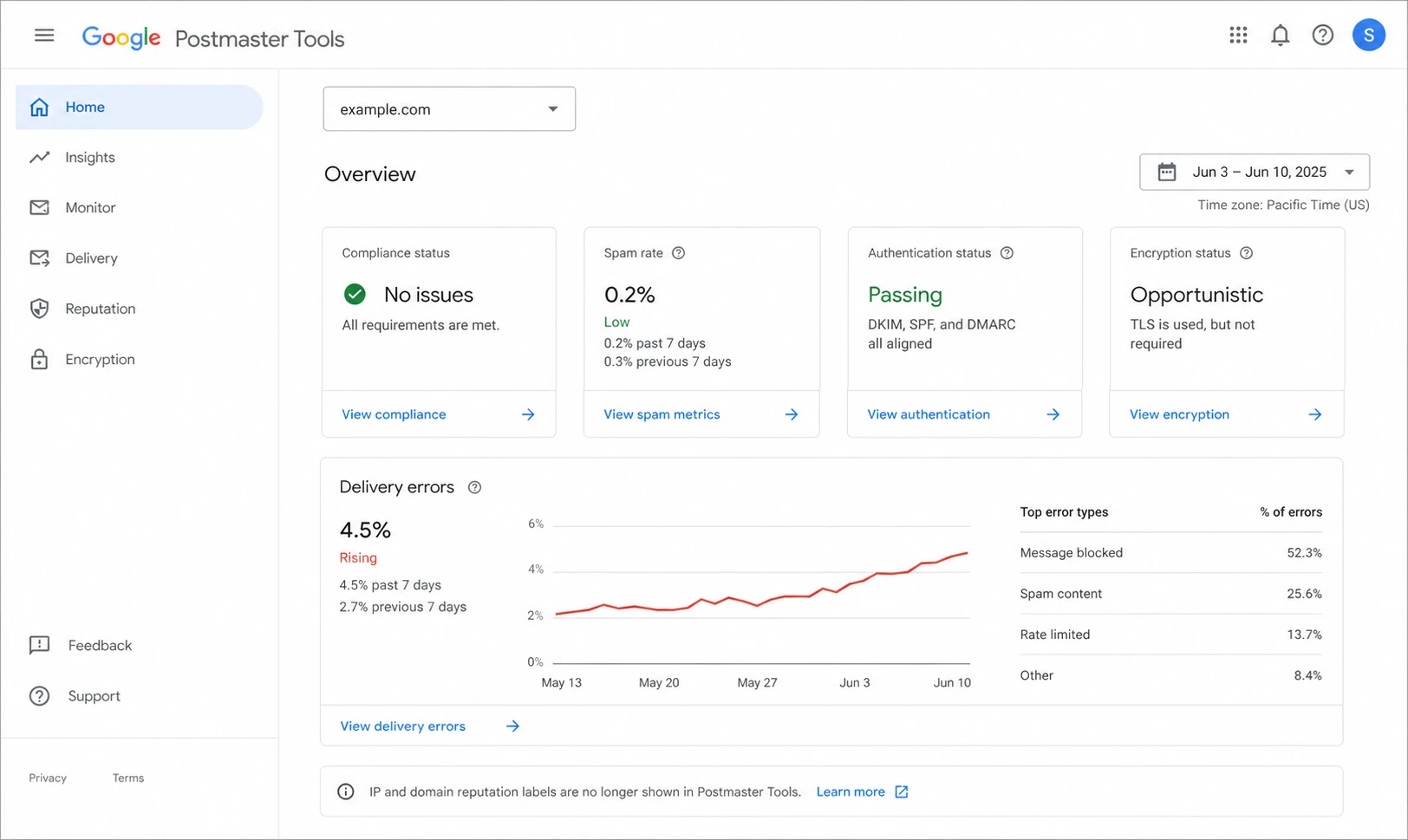
Task: Click the View encryption link
Action: (x=1179, y=414)
